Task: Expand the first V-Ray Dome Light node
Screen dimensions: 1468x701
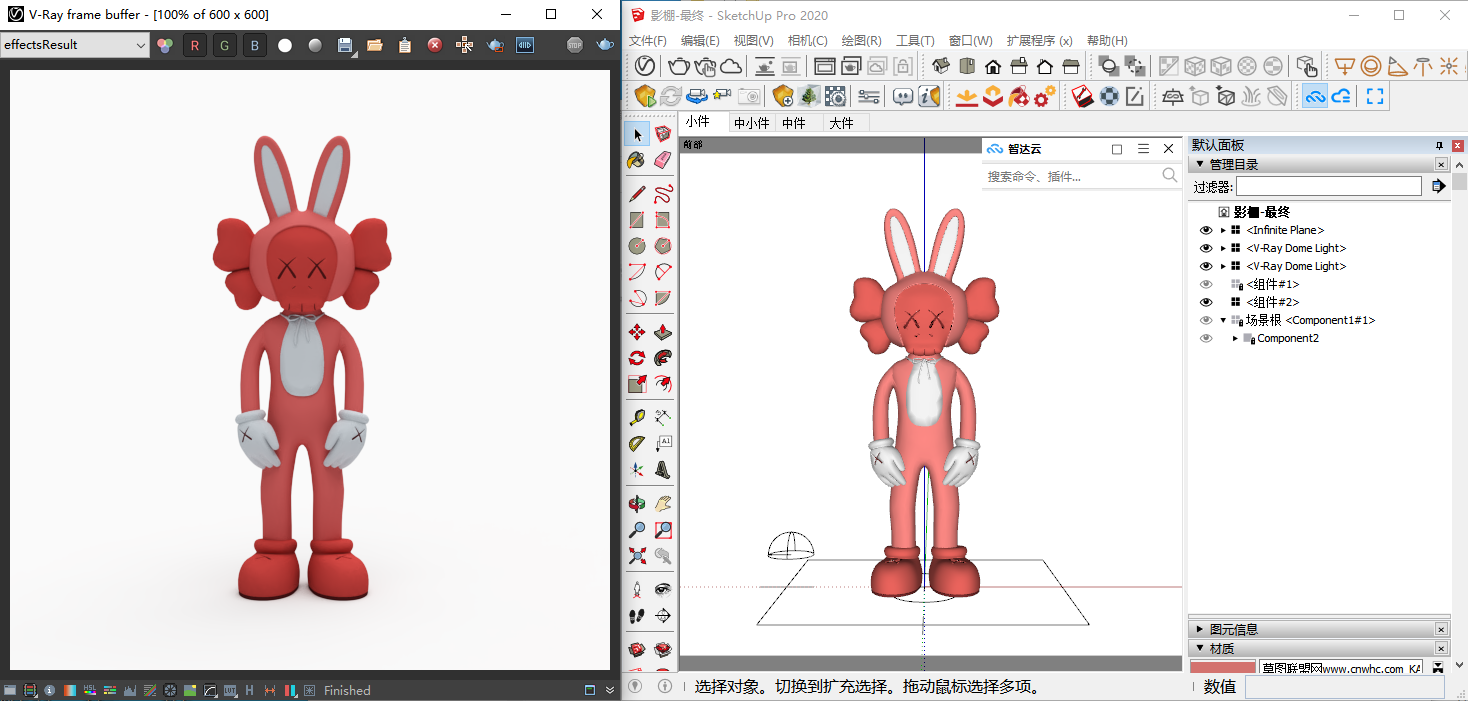Action: pos(1223,248)
